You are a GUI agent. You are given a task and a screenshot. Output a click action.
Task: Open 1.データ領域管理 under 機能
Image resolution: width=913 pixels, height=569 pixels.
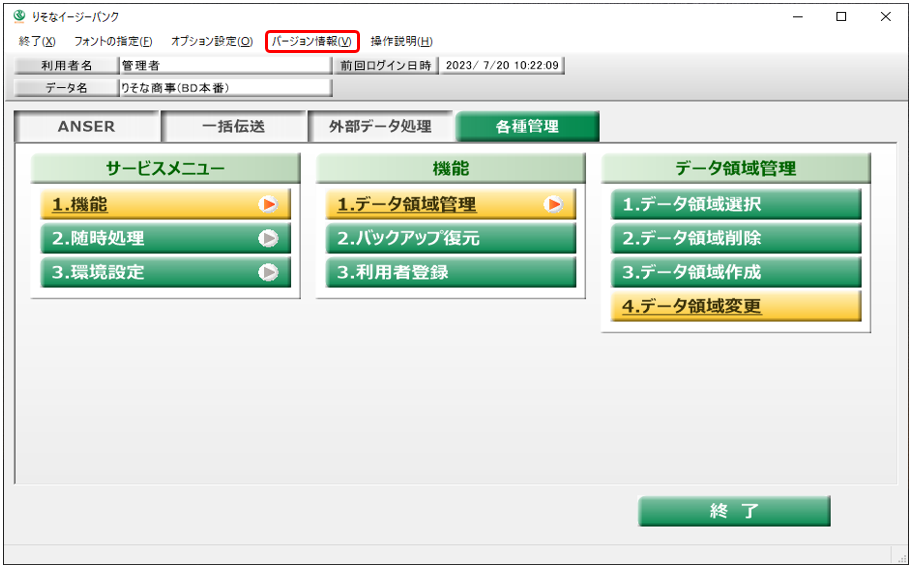[x=451, y=204]
